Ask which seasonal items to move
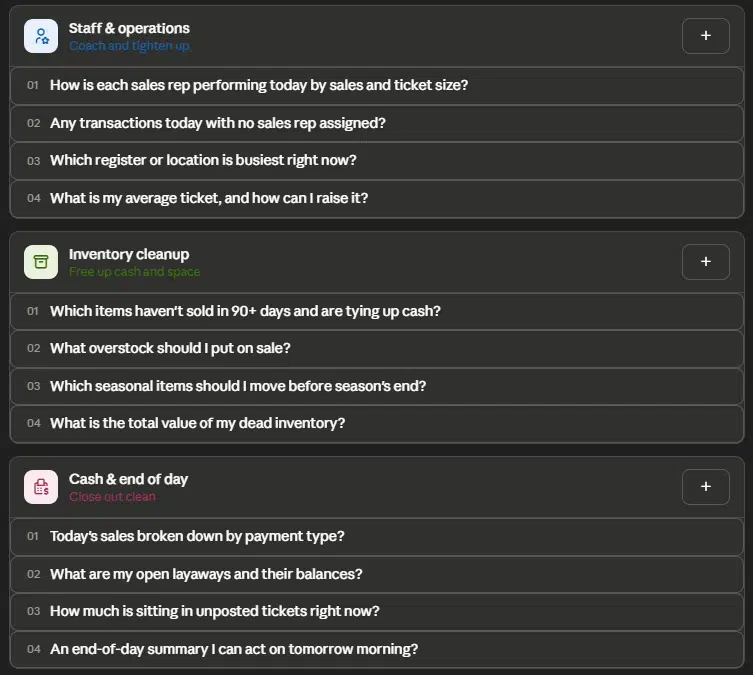The image size is (753, 675). (377, 386)
